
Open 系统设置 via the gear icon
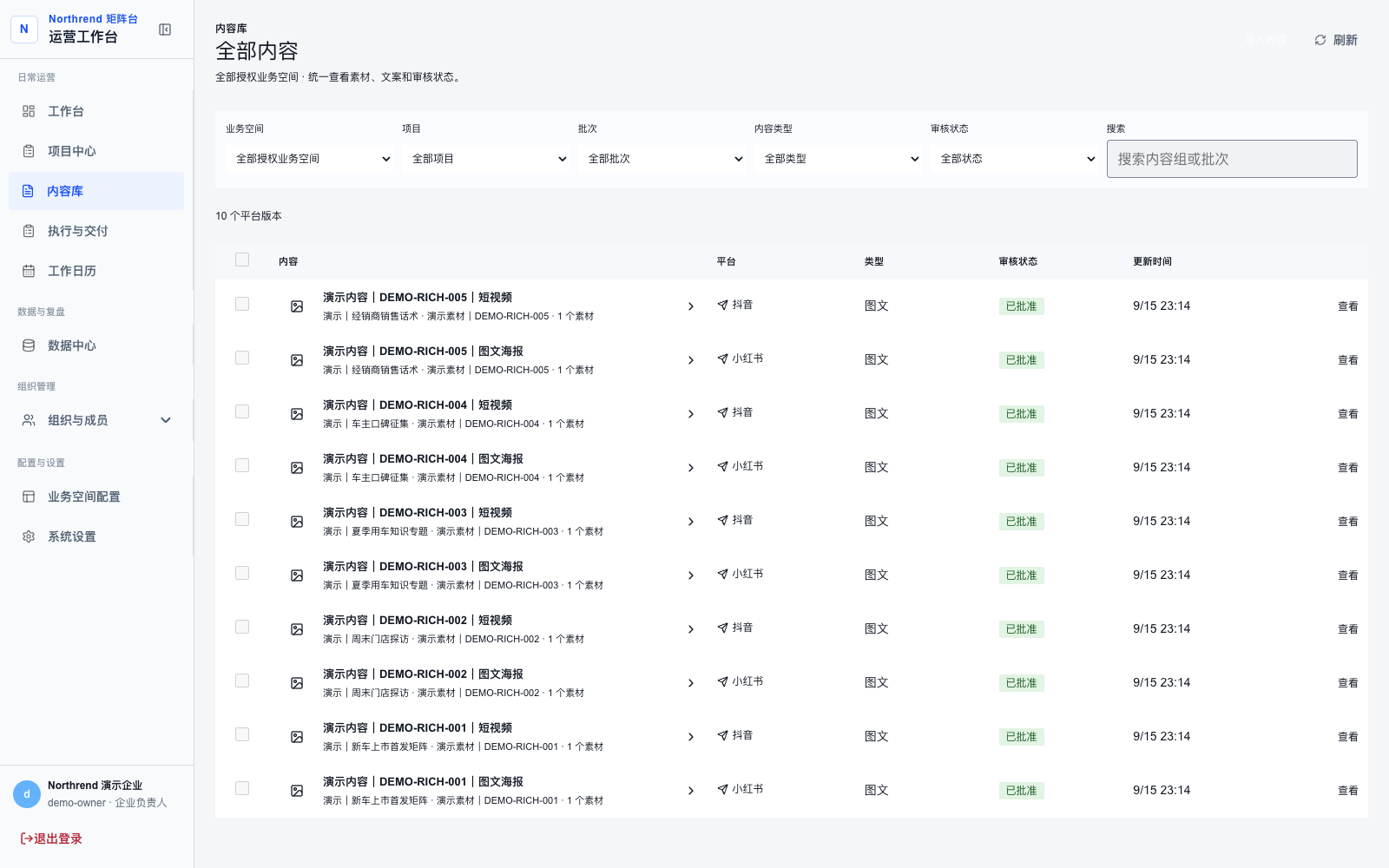[29, 536]
